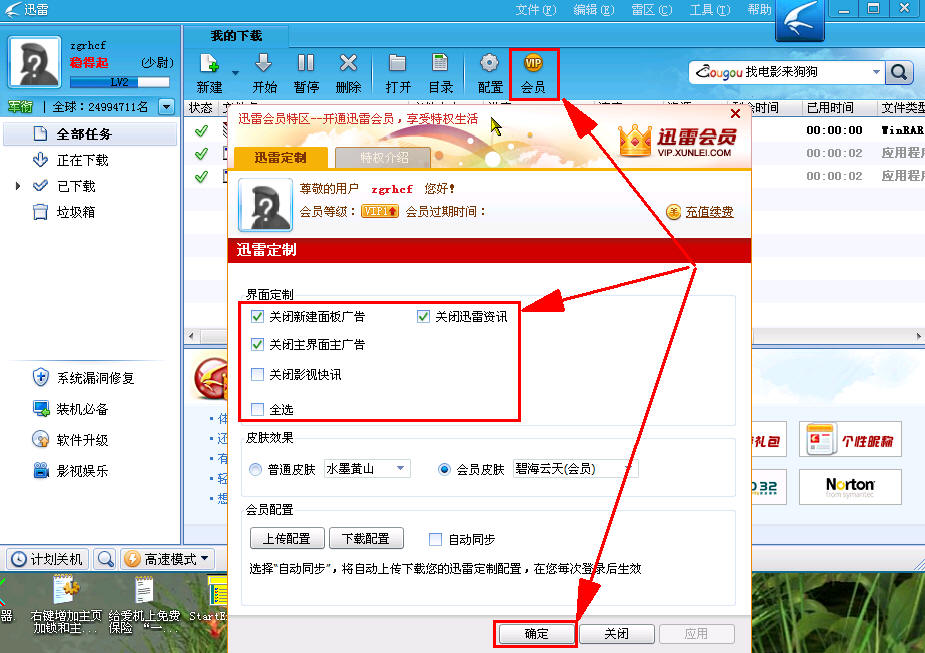Uncheck 关闭新建面板广告 checkbox
The height and width of the screenshot is (653, 925).
point(257,317)
